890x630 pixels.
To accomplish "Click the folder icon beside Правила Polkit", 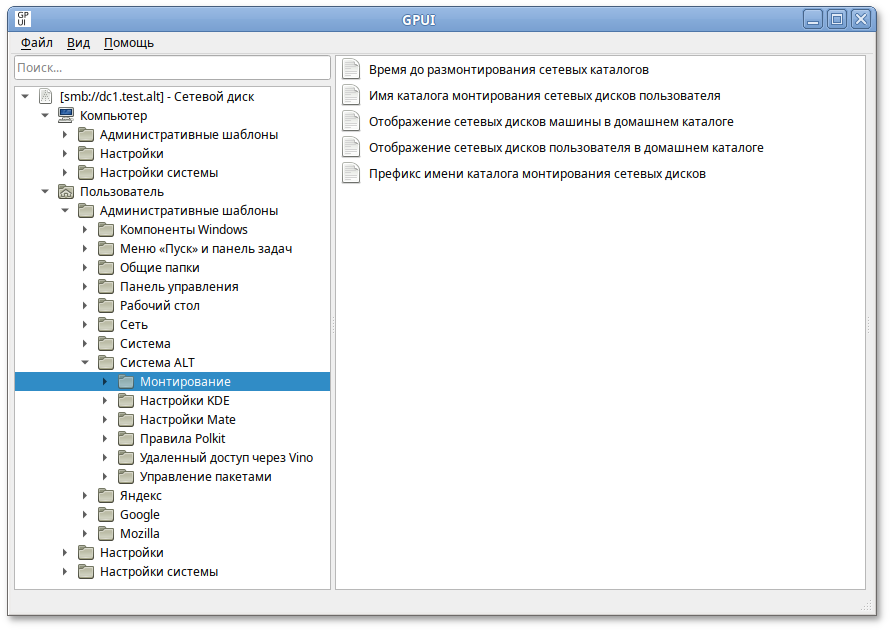I will tap(126, 439).
